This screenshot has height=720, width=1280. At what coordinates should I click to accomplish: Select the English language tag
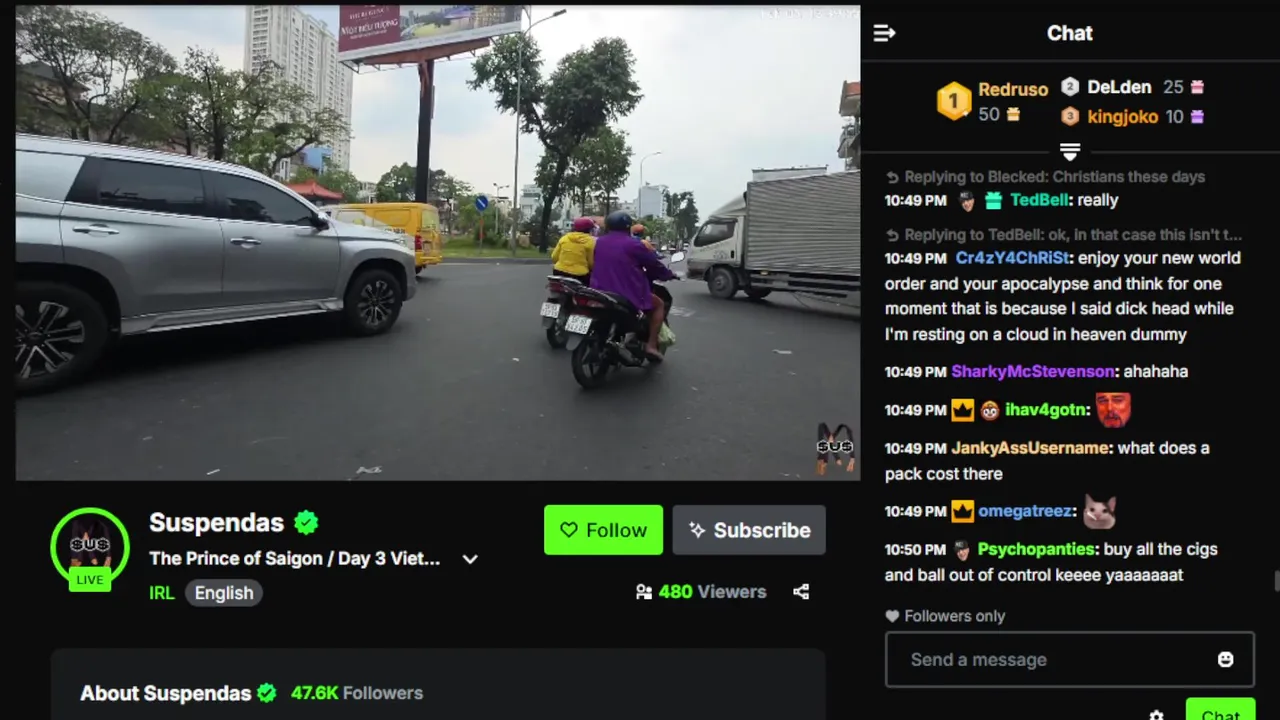(224, 593)
